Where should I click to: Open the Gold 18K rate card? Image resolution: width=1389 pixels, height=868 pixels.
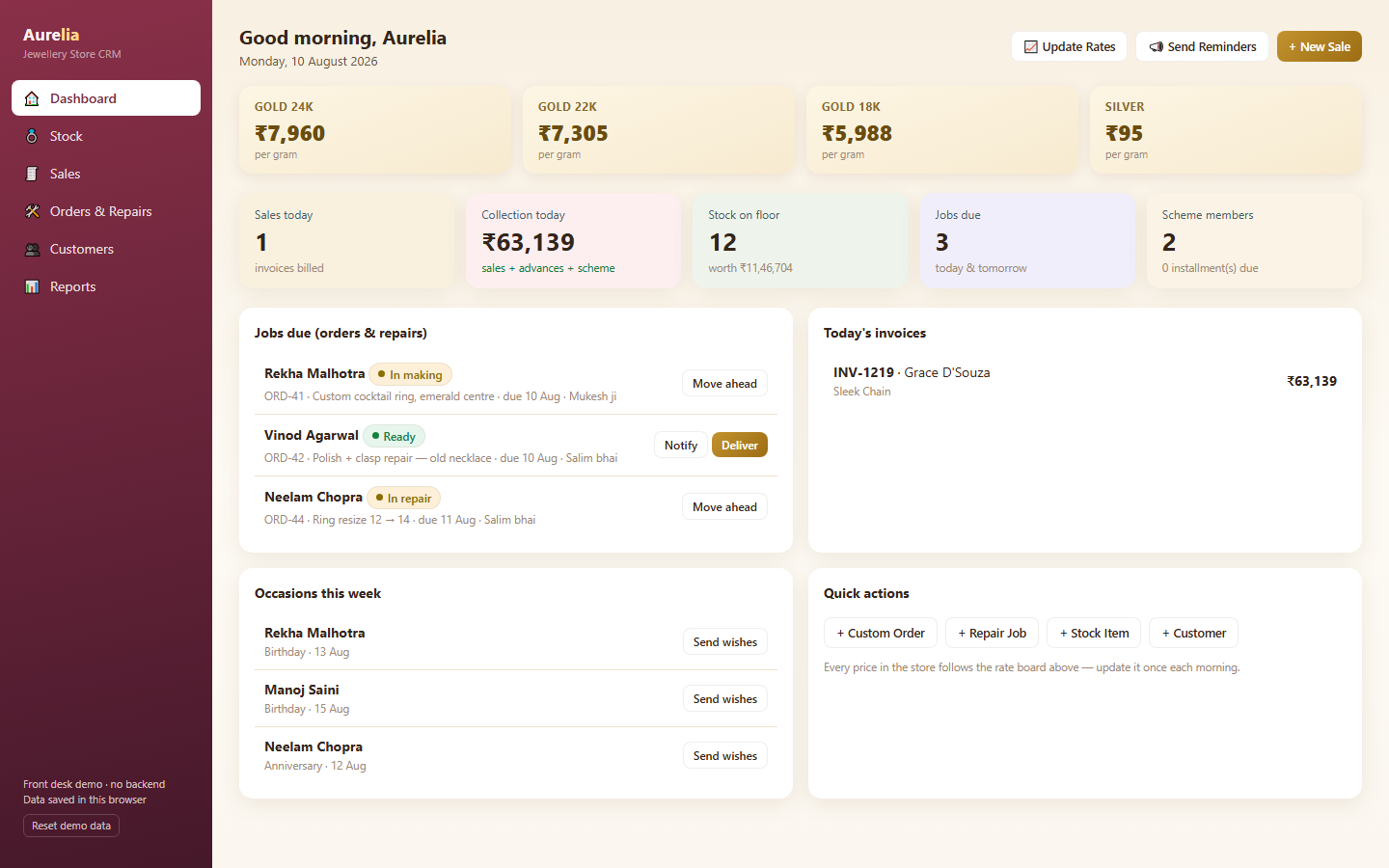click(x=942, y=130)
